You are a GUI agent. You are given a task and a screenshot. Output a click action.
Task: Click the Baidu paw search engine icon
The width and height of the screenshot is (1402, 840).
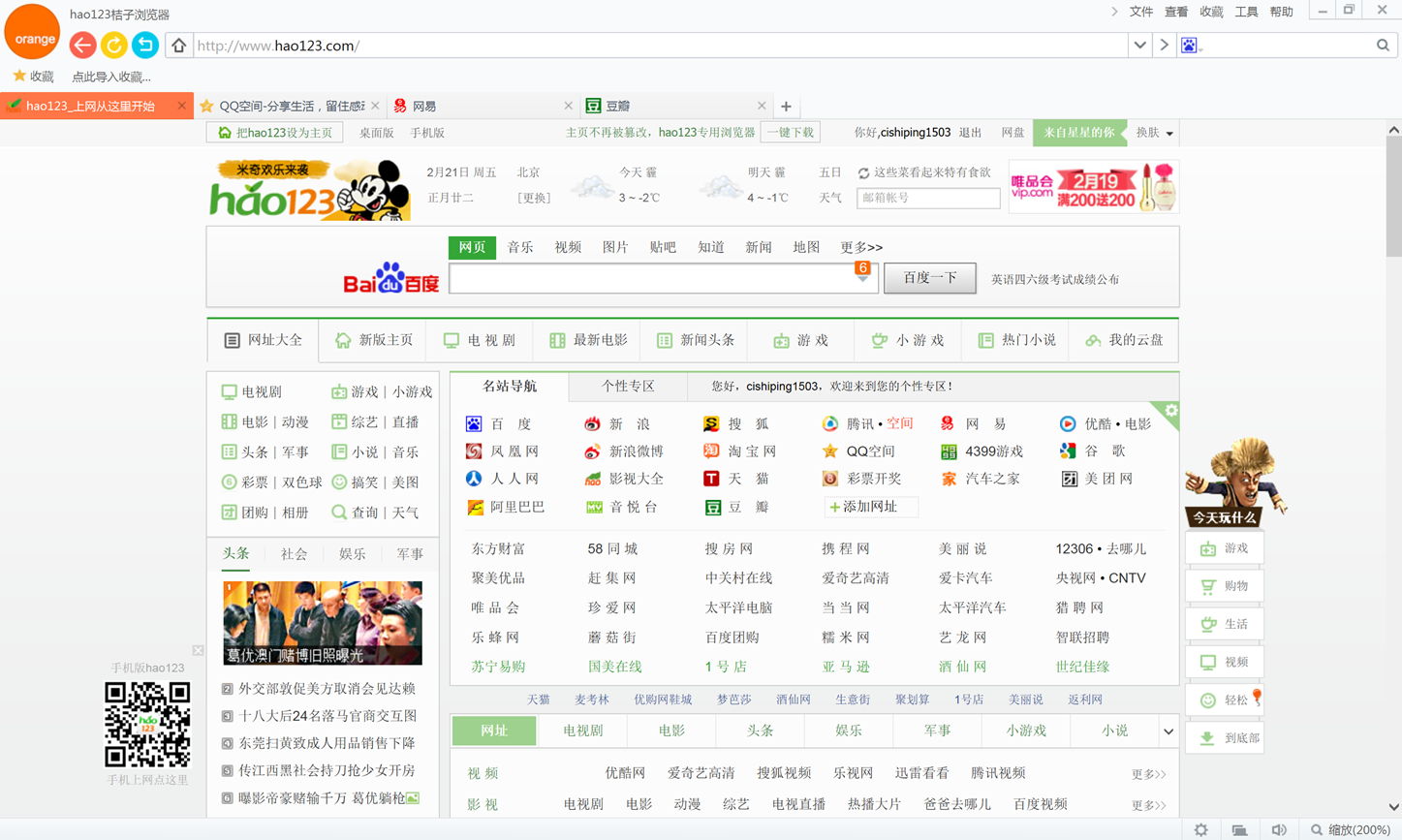1189,46
